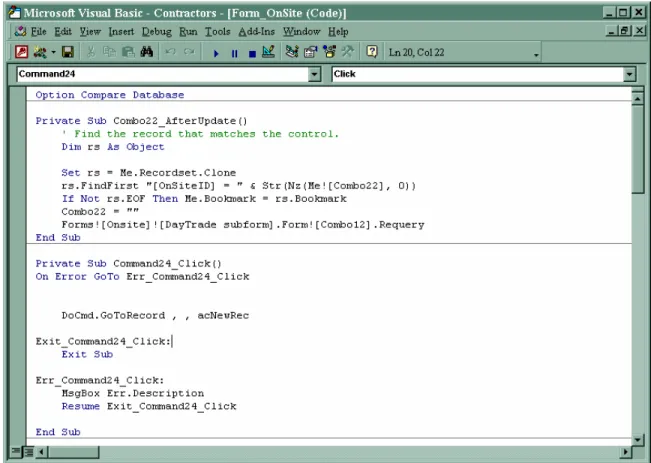Click the 'Private Sub Combo22_AfterUpdate()' line
Screen dimensions: 651x463
pos(141,121)
